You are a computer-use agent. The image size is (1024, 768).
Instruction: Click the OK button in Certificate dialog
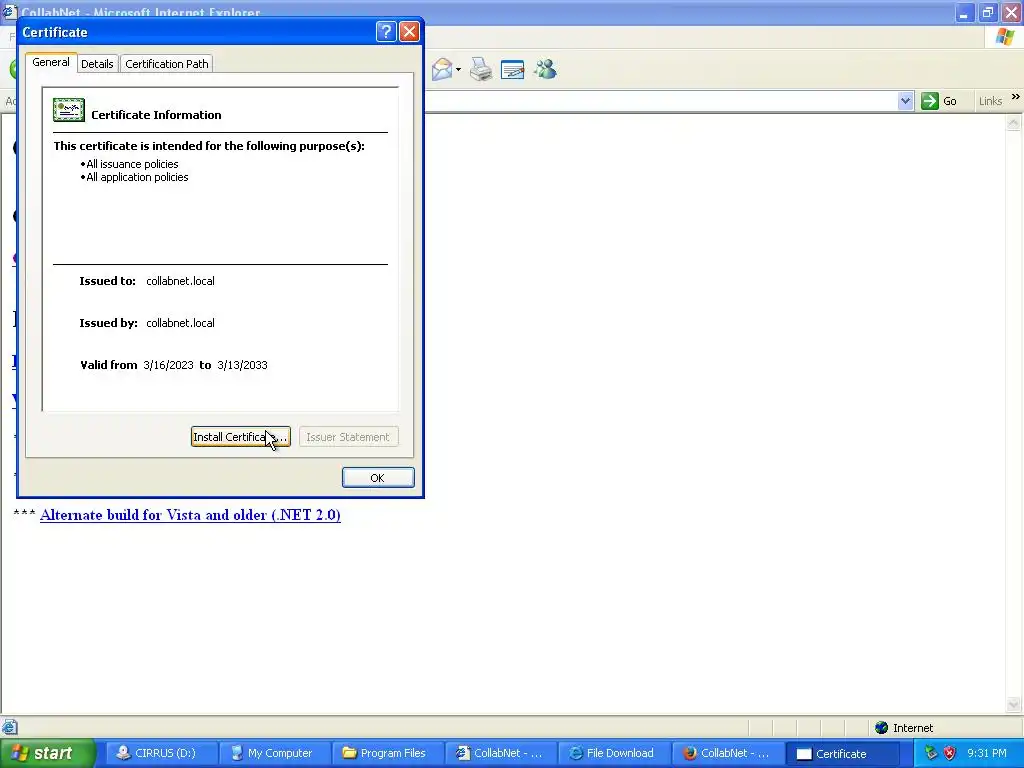pos(377,478)
